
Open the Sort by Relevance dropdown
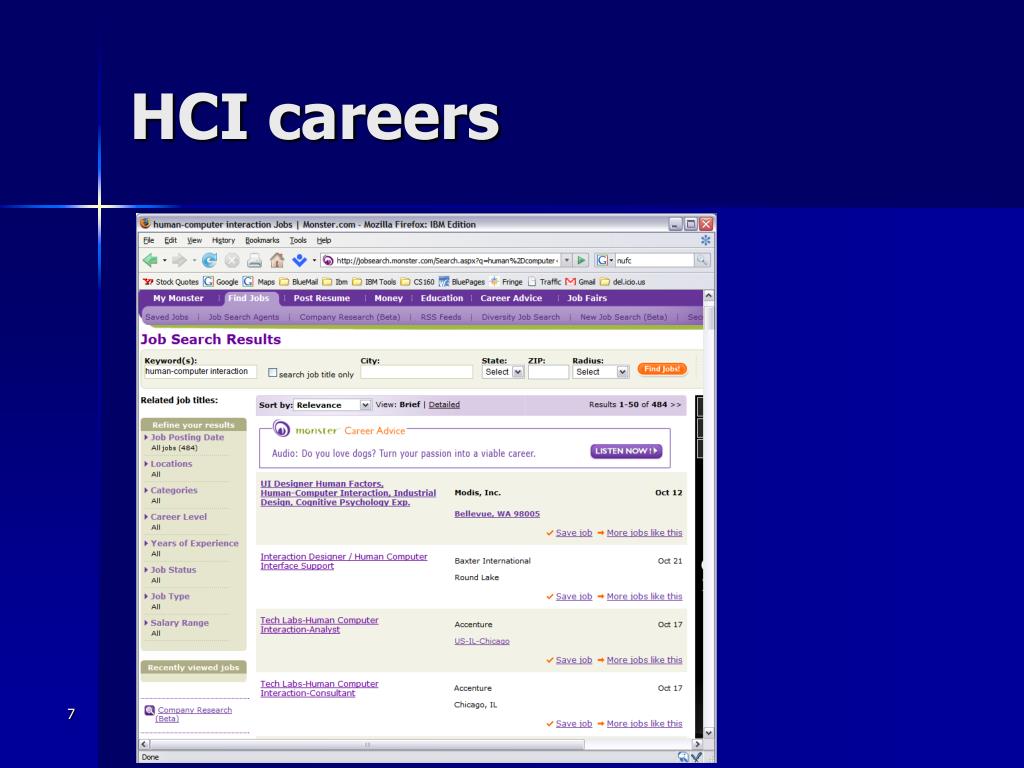[x=332, y=405]
